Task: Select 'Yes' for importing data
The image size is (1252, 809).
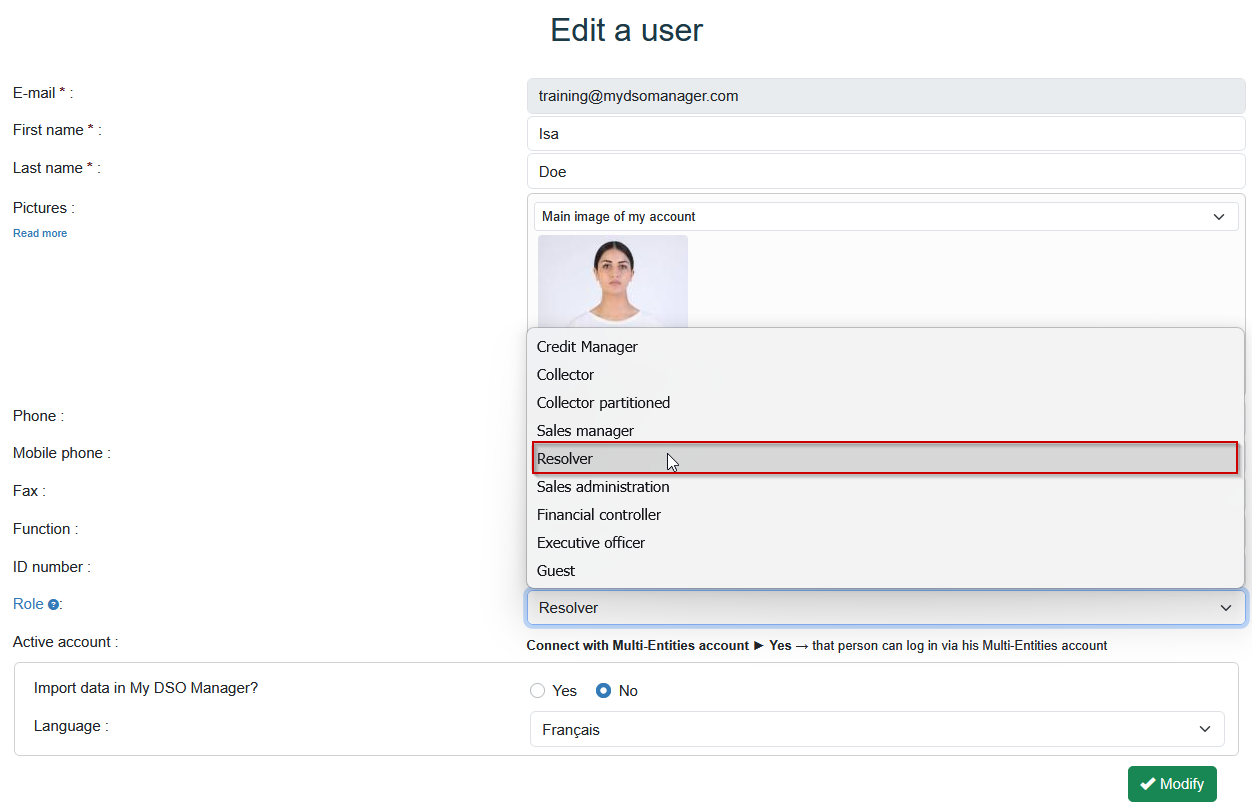Action: click(537, 690)
